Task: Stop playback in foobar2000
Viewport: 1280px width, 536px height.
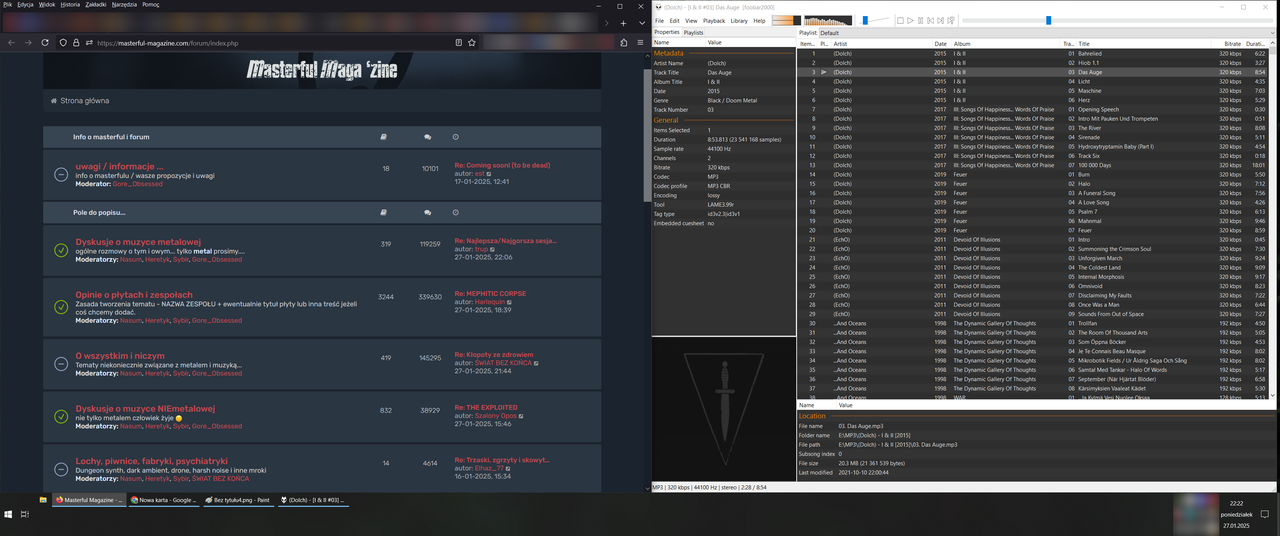Action: (x=900, y=20)
